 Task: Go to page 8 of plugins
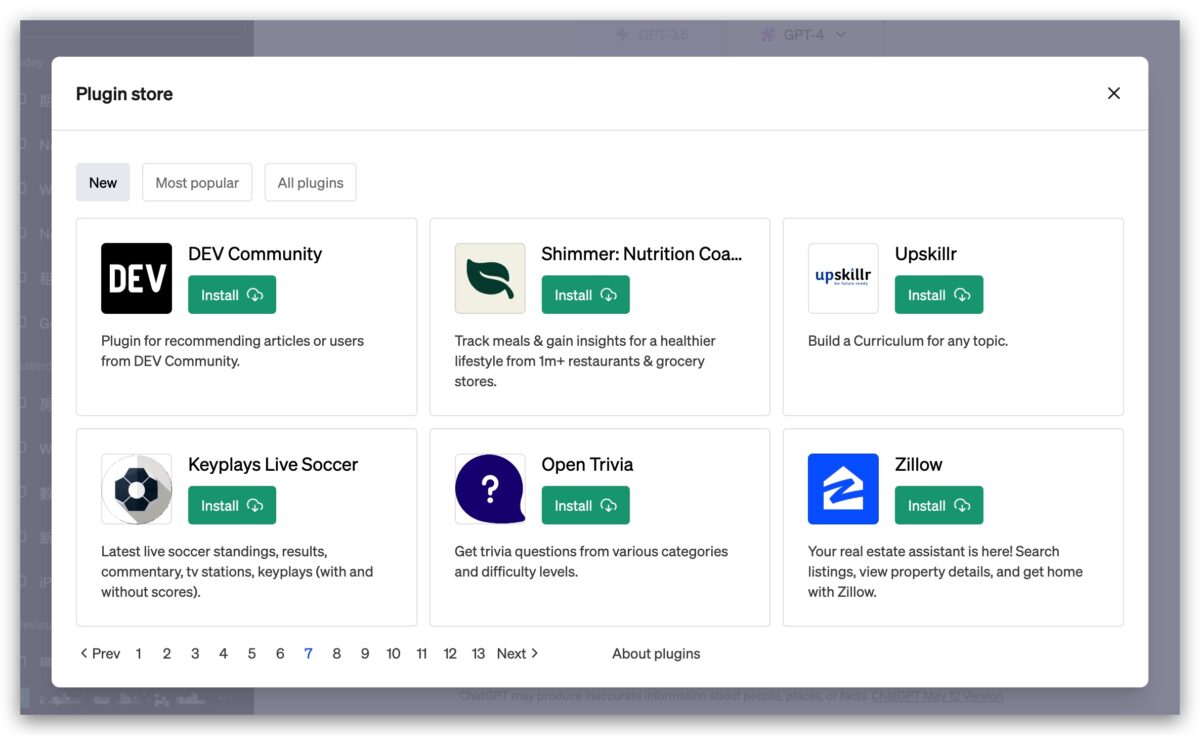coord(337,653)
